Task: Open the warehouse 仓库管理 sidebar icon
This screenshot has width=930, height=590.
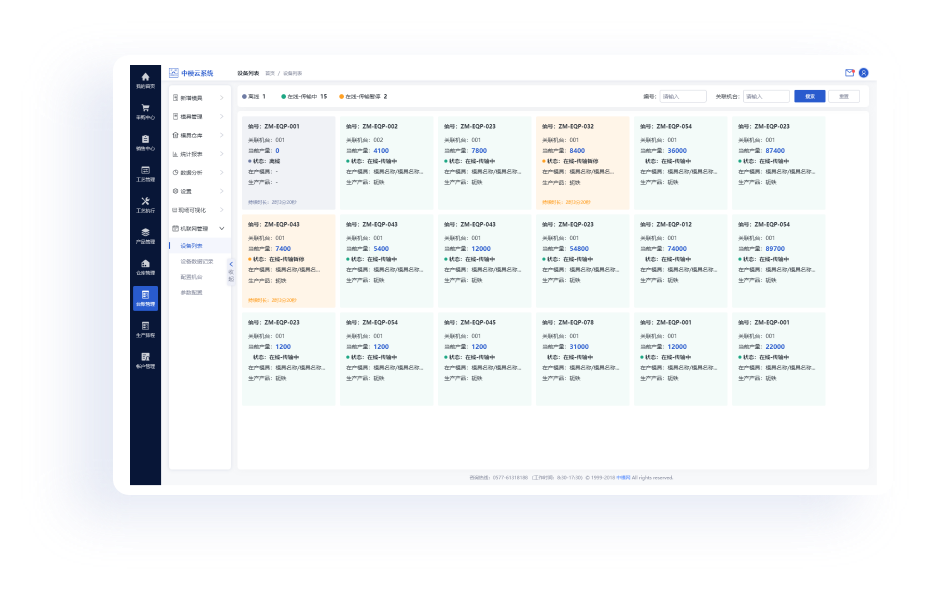Action: pos(145,263)
